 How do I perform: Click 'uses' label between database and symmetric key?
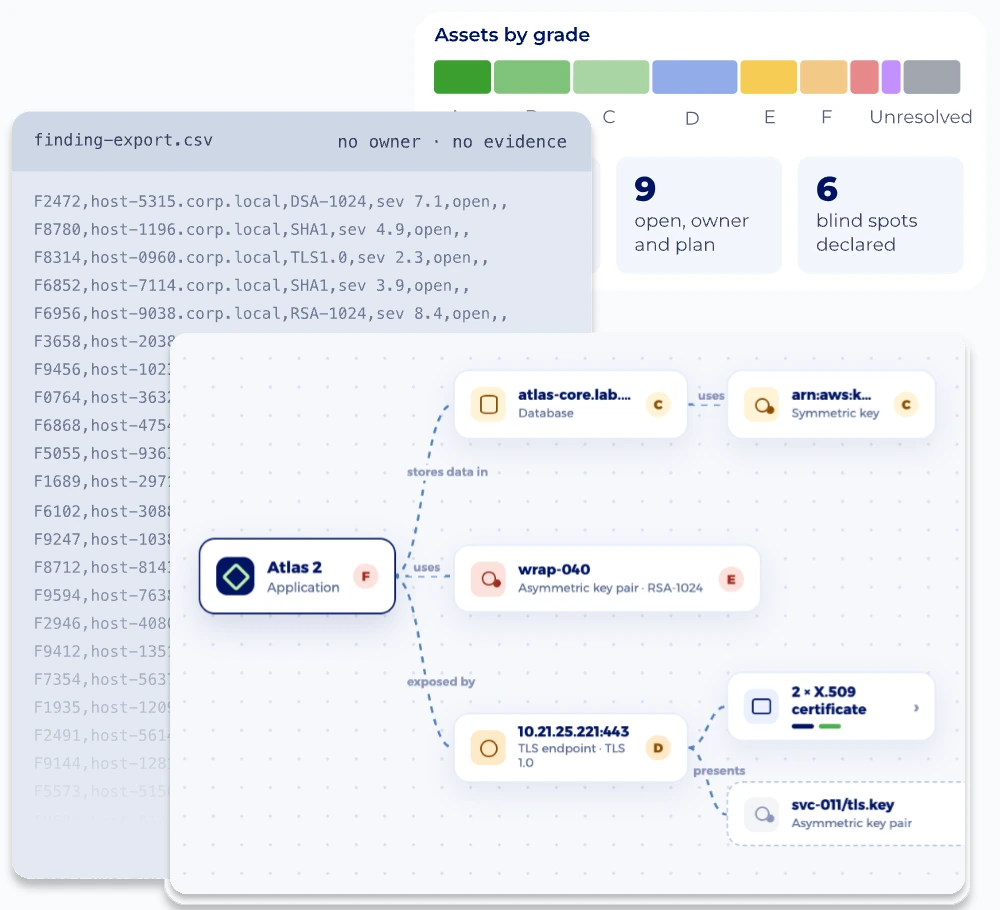point(710,395)
